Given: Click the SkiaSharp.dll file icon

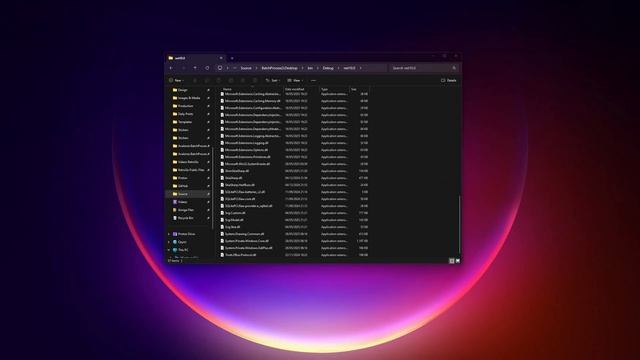Looking at the screenshot, I should click(222, 178).
